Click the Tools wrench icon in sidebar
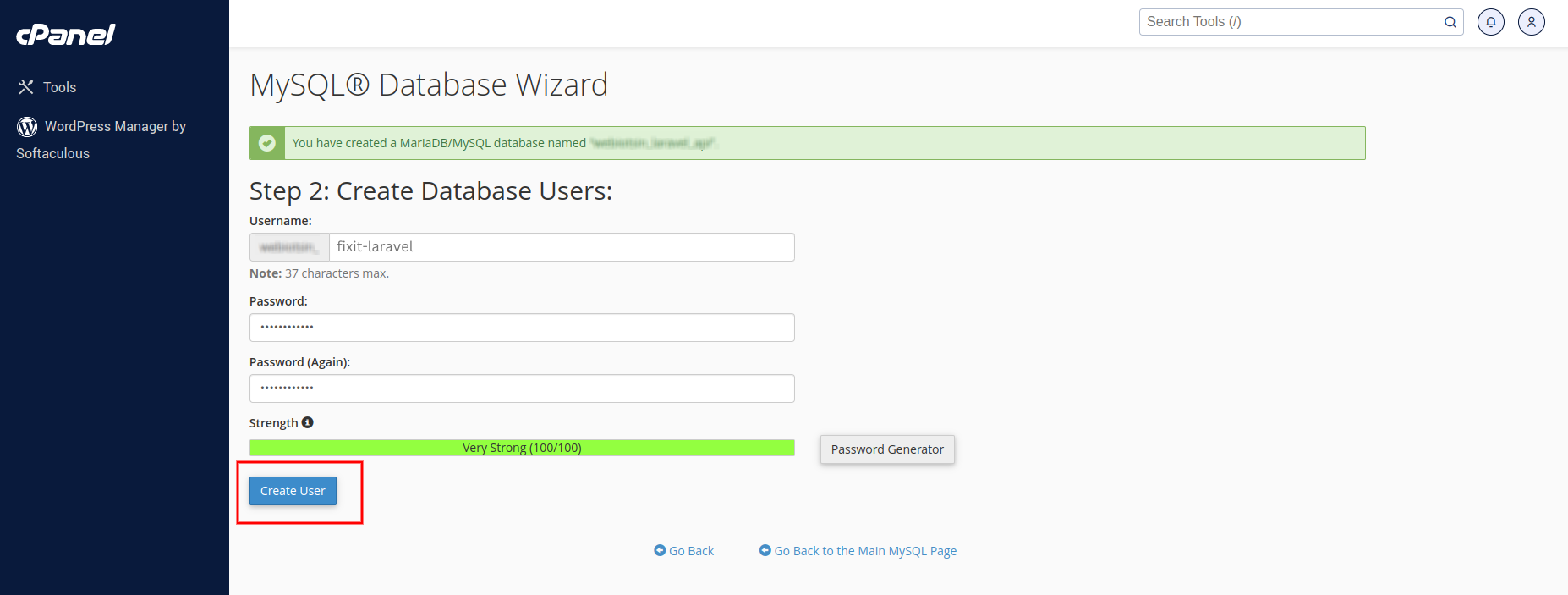This screenshot has height=595, width=1568. [26, 87]
